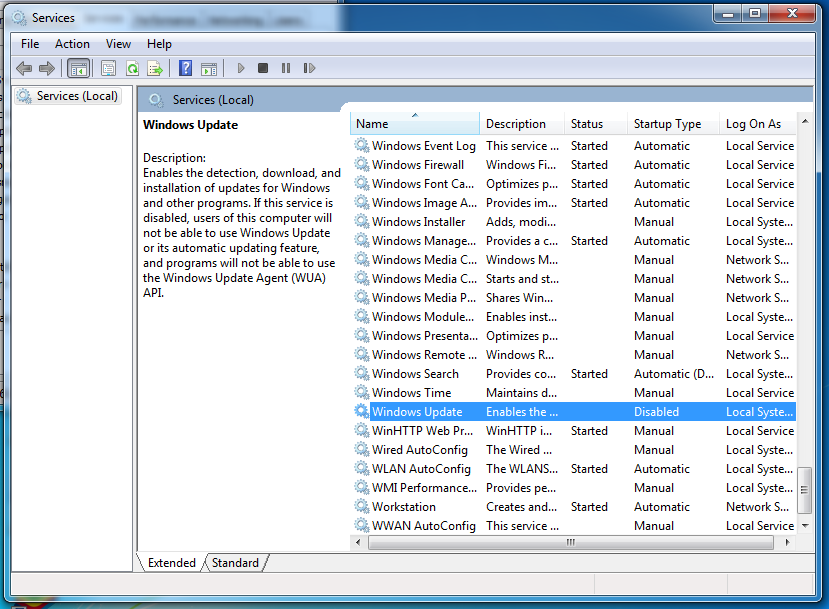Click the gear icon beside WLAN AutoConfig

tap(362, 468)
